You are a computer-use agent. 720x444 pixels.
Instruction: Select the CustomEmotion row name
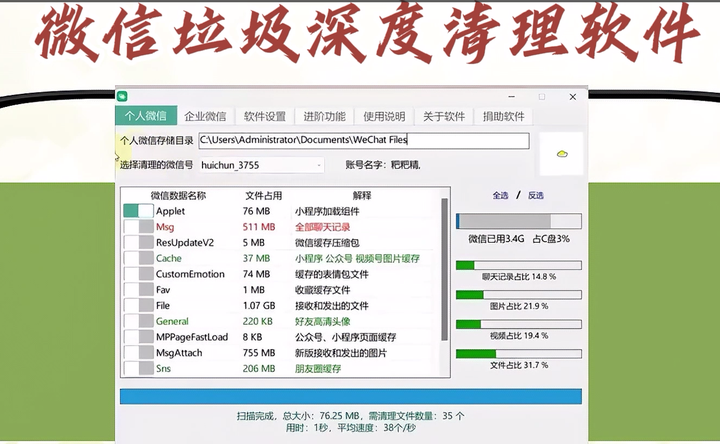(x=190, y=274)
